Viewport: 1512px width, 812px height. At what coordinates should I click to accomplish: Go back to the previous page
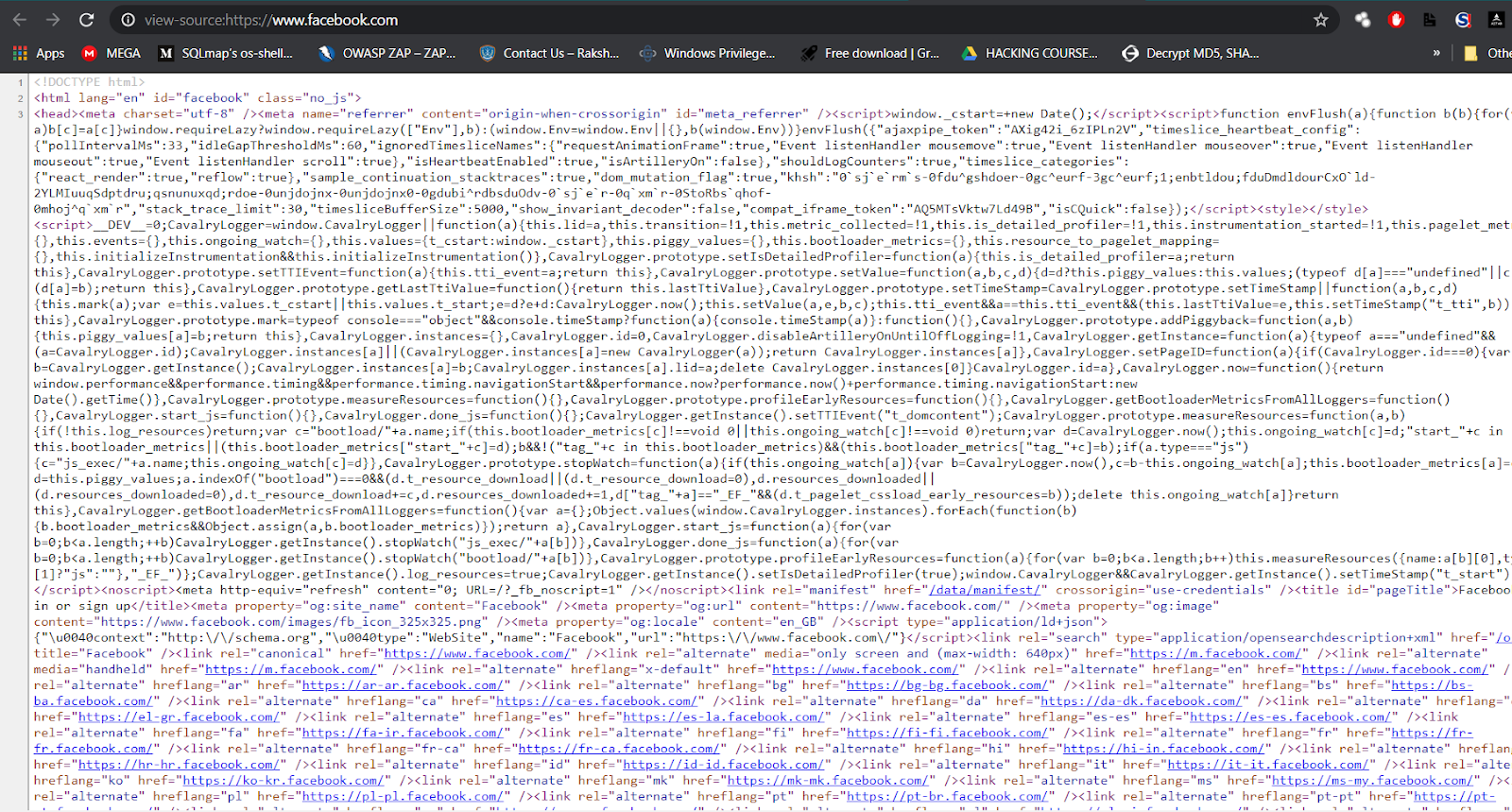20,20
